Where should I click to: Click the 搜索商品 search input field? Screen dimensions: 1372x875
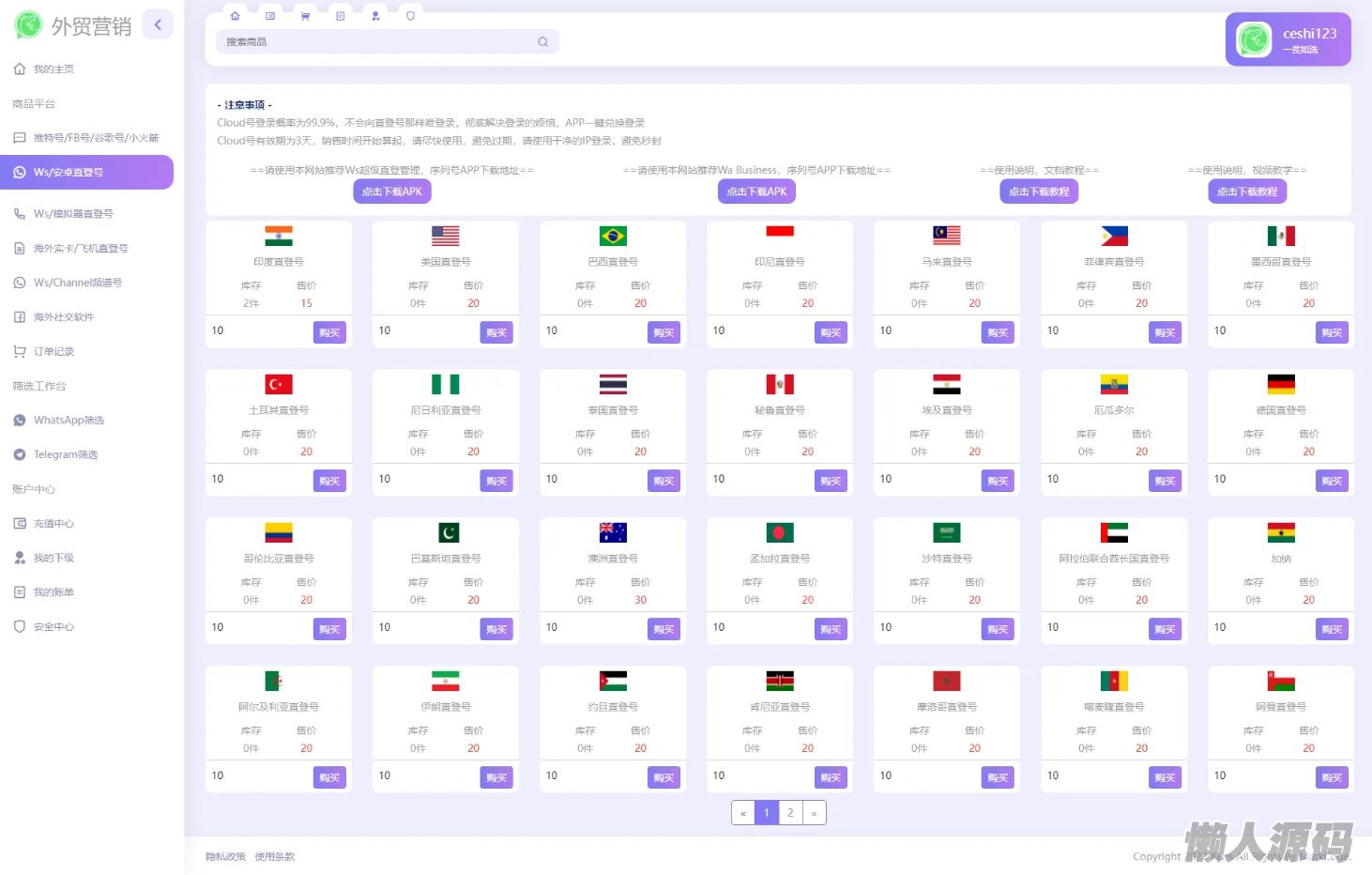[x=375, y=42]
